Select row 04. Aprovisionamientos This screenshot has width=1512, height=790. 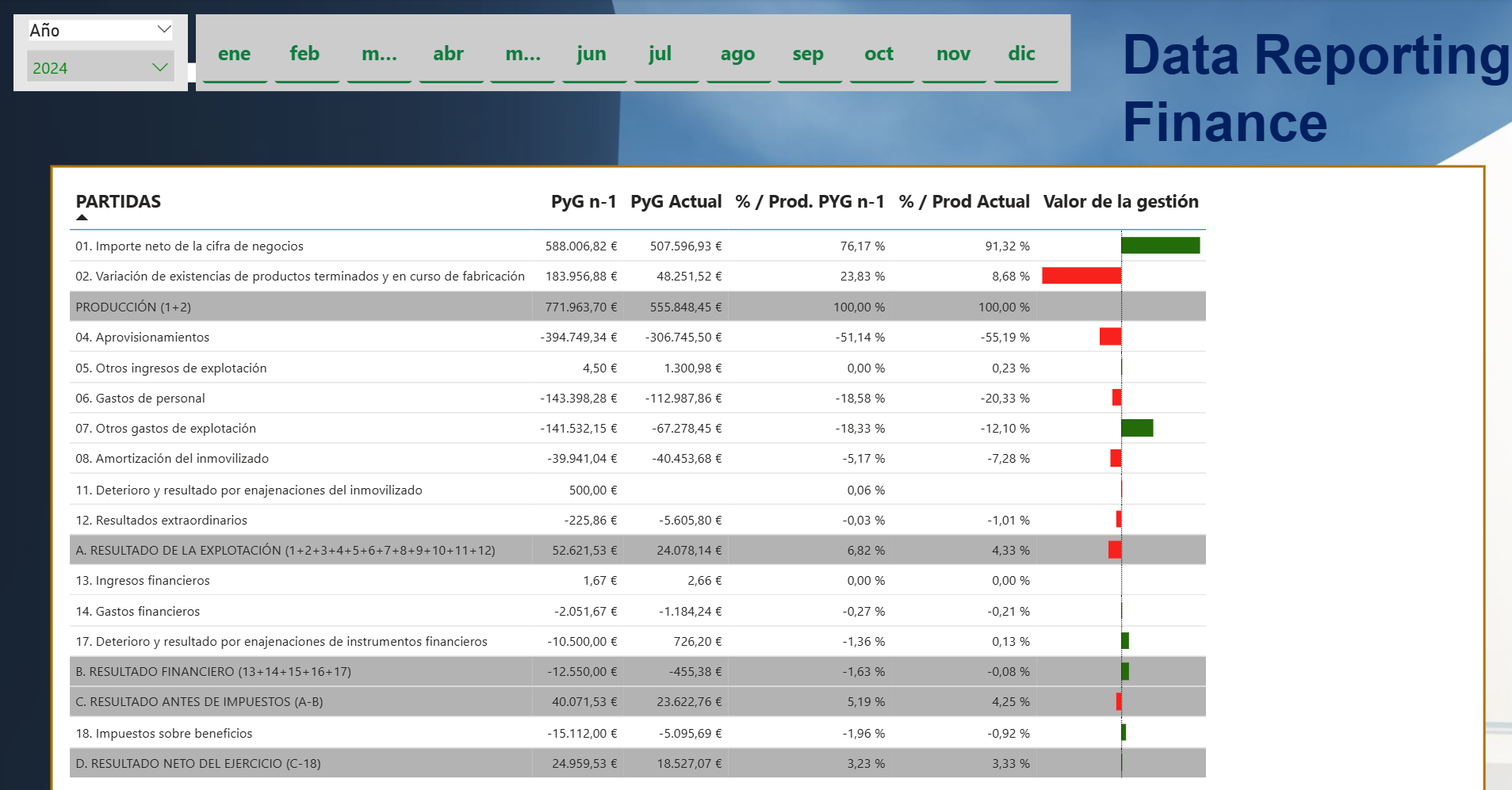(x=637, y=337)
